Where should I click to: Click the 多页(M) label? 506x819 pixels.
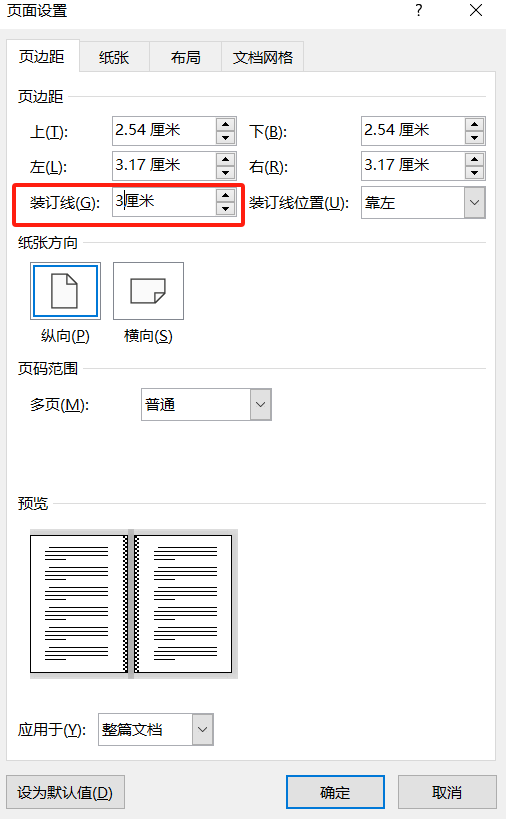60,405
